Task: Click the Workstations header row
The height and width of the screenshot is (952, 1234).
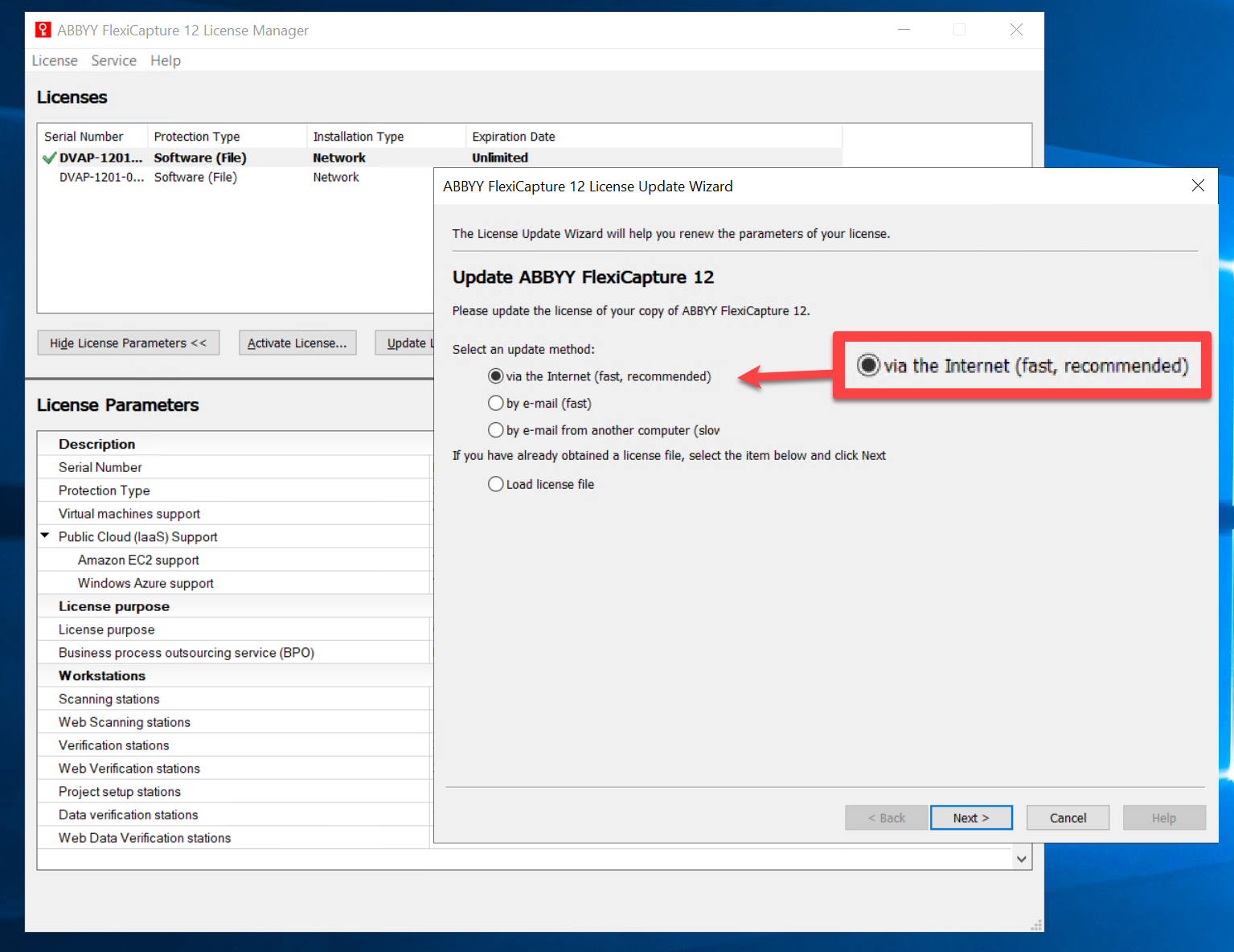Action: (234, 675)
